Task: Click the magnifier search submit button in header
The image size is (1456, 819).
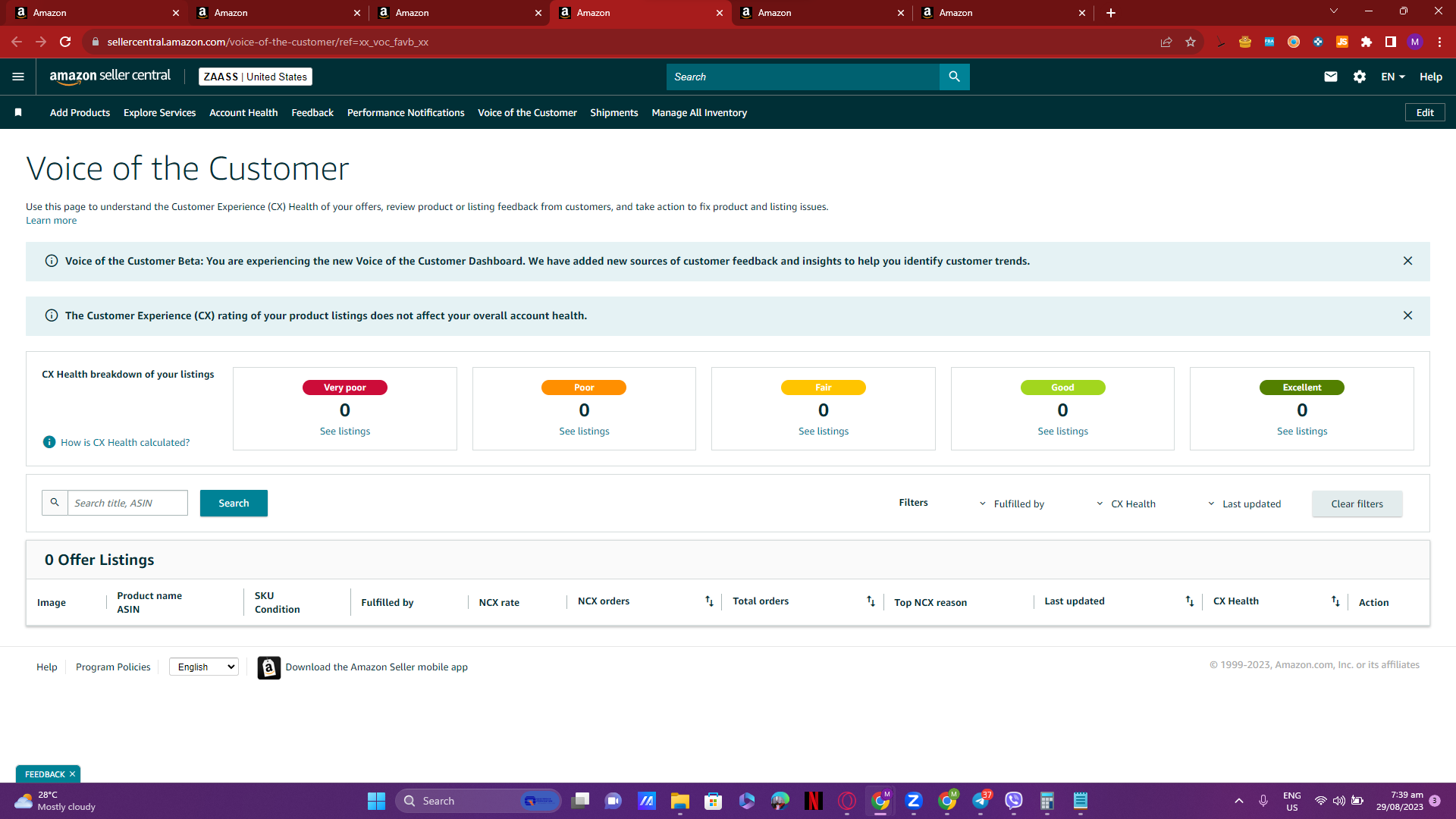Action: tap(954, 77)
